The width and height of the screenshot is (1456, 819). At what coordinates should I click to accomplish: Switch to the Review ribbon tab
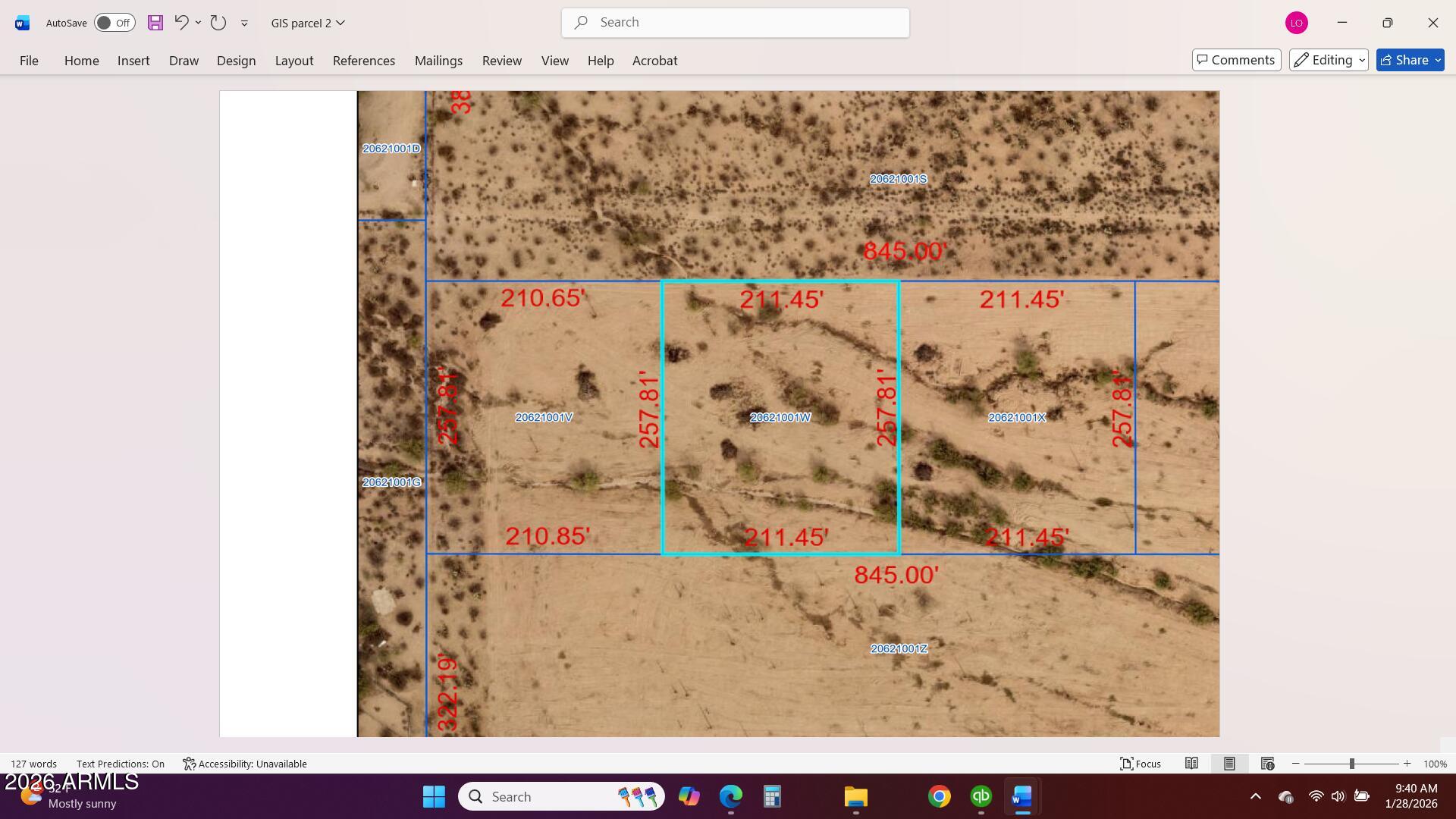pyautogui.click(x=501, y=60)
